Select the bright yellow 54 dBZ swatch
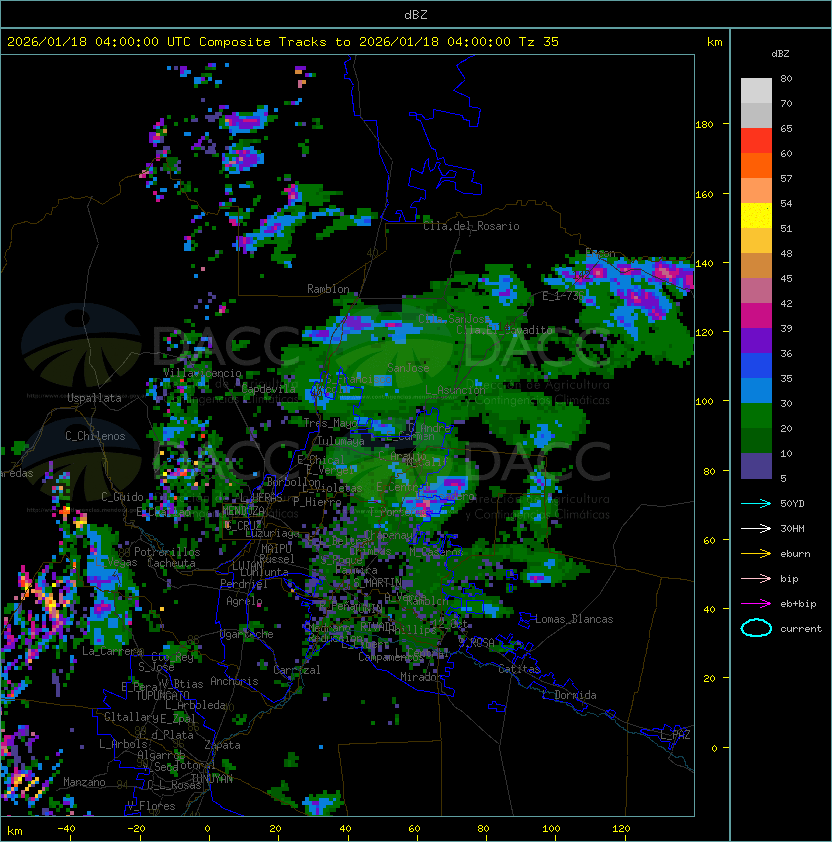The image size is (832, 842). (756, 215)
